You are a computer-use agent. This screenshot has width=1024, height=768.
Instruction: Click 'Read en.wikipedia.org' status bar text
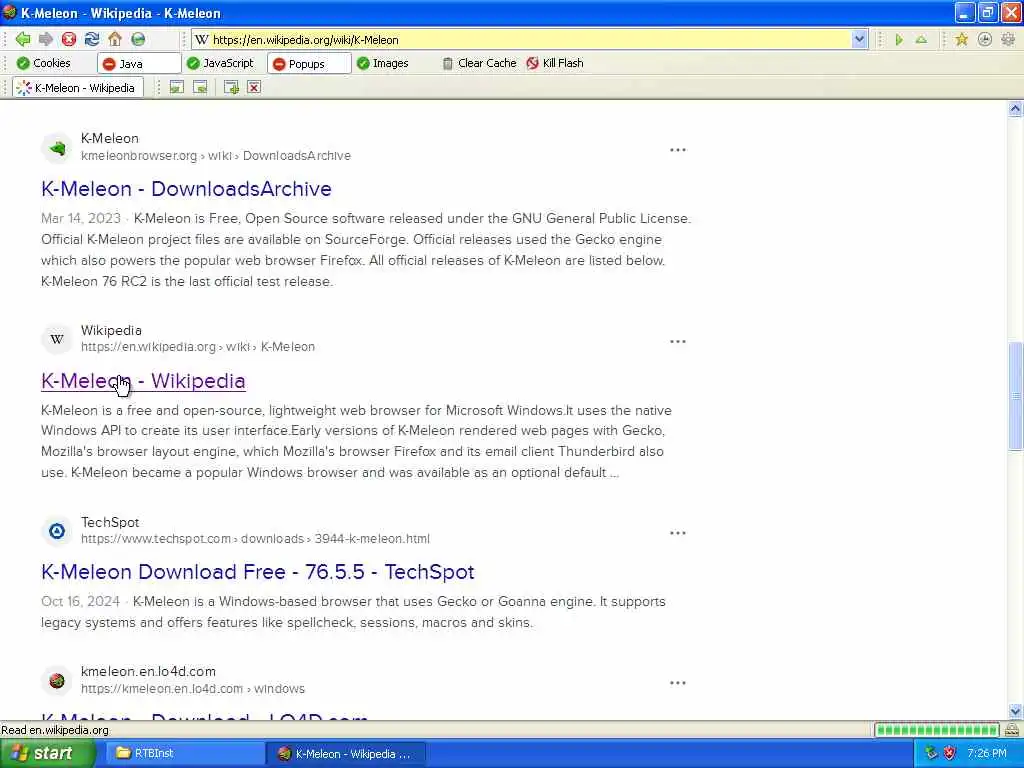[x=55, y=730]
